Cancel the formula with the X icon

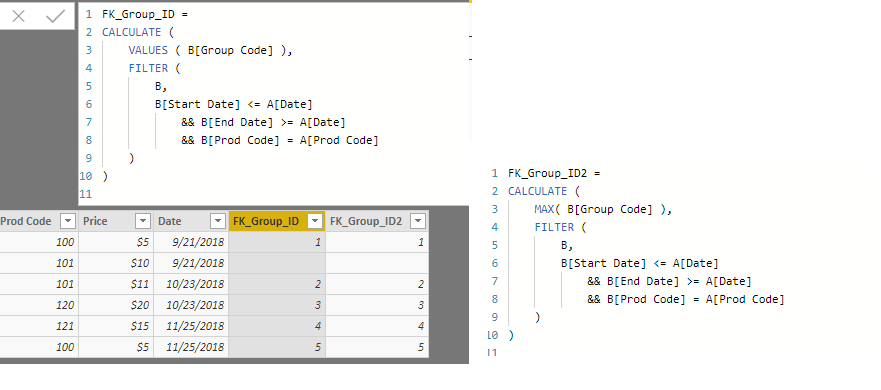coord(19,16)
